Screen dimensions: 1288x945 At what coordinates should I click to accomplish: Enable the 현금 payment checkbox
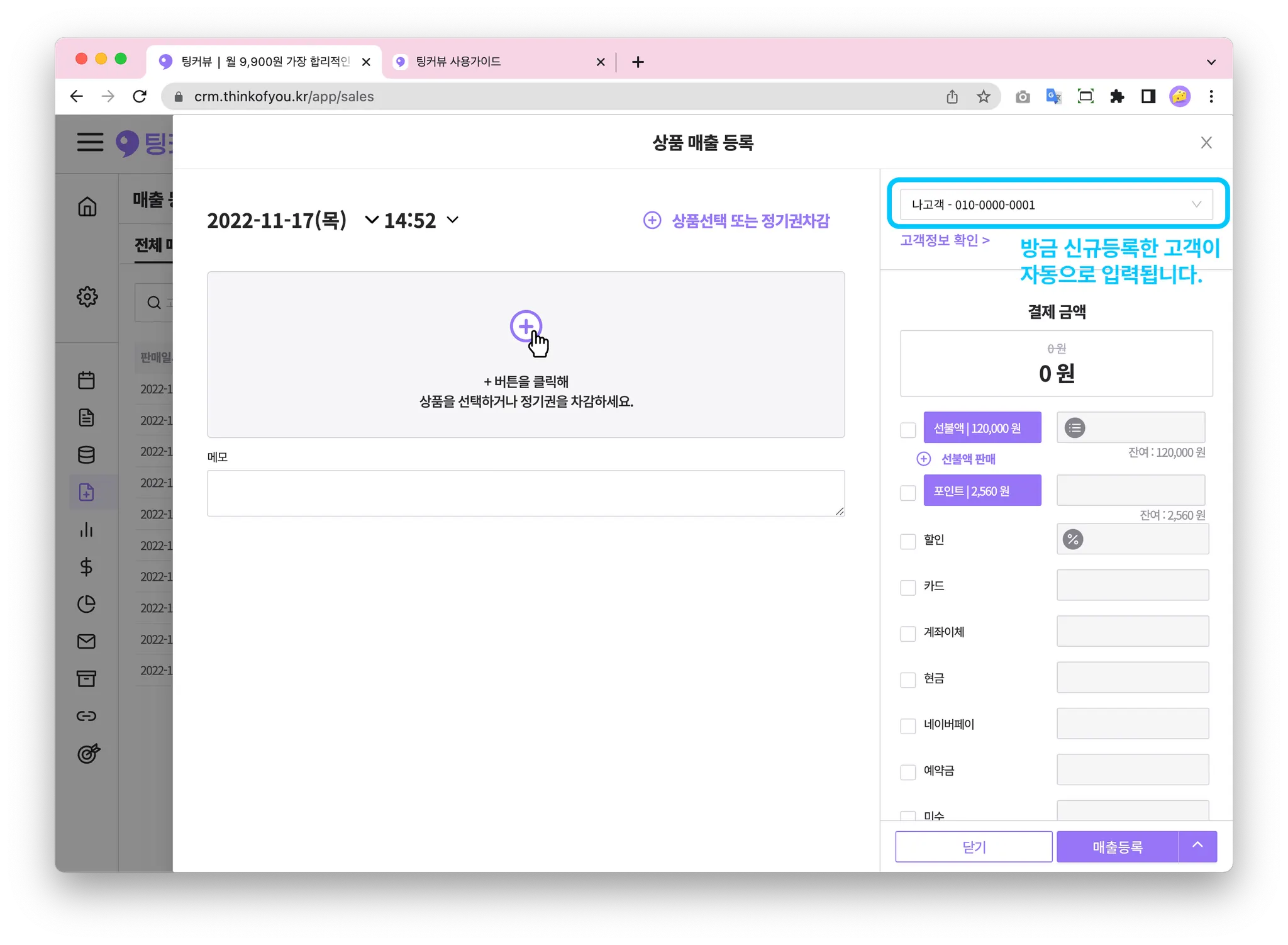click(x=908, y=679)
